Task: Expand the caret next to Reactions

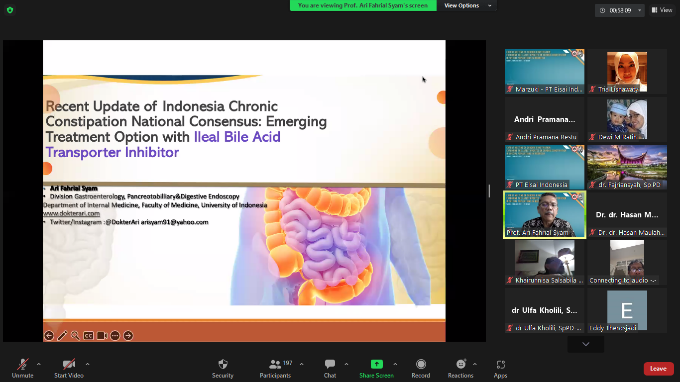Action: [x=474, y=364]
